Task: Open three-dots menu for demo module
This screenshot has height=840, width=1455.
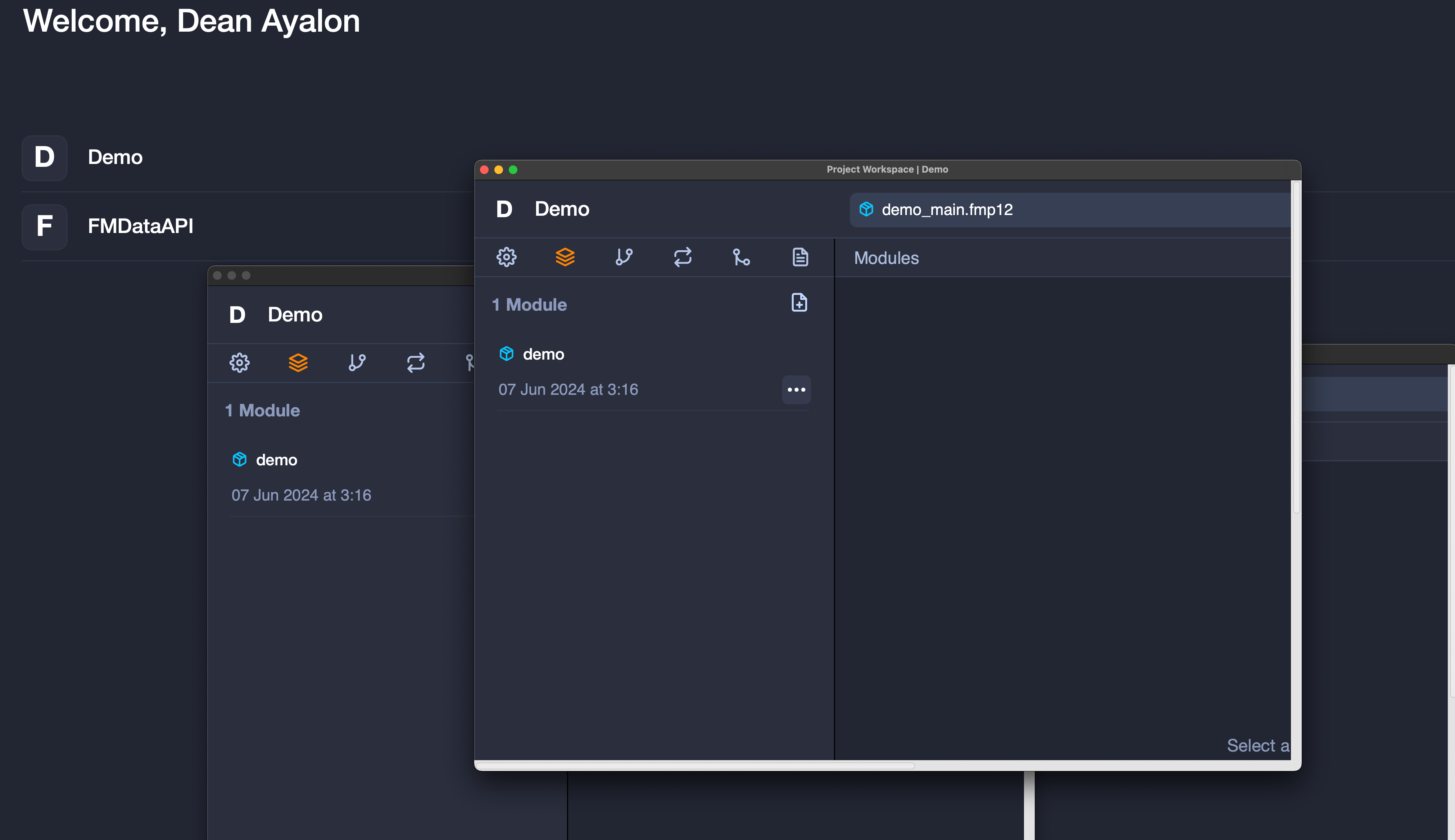Action: 796,390
